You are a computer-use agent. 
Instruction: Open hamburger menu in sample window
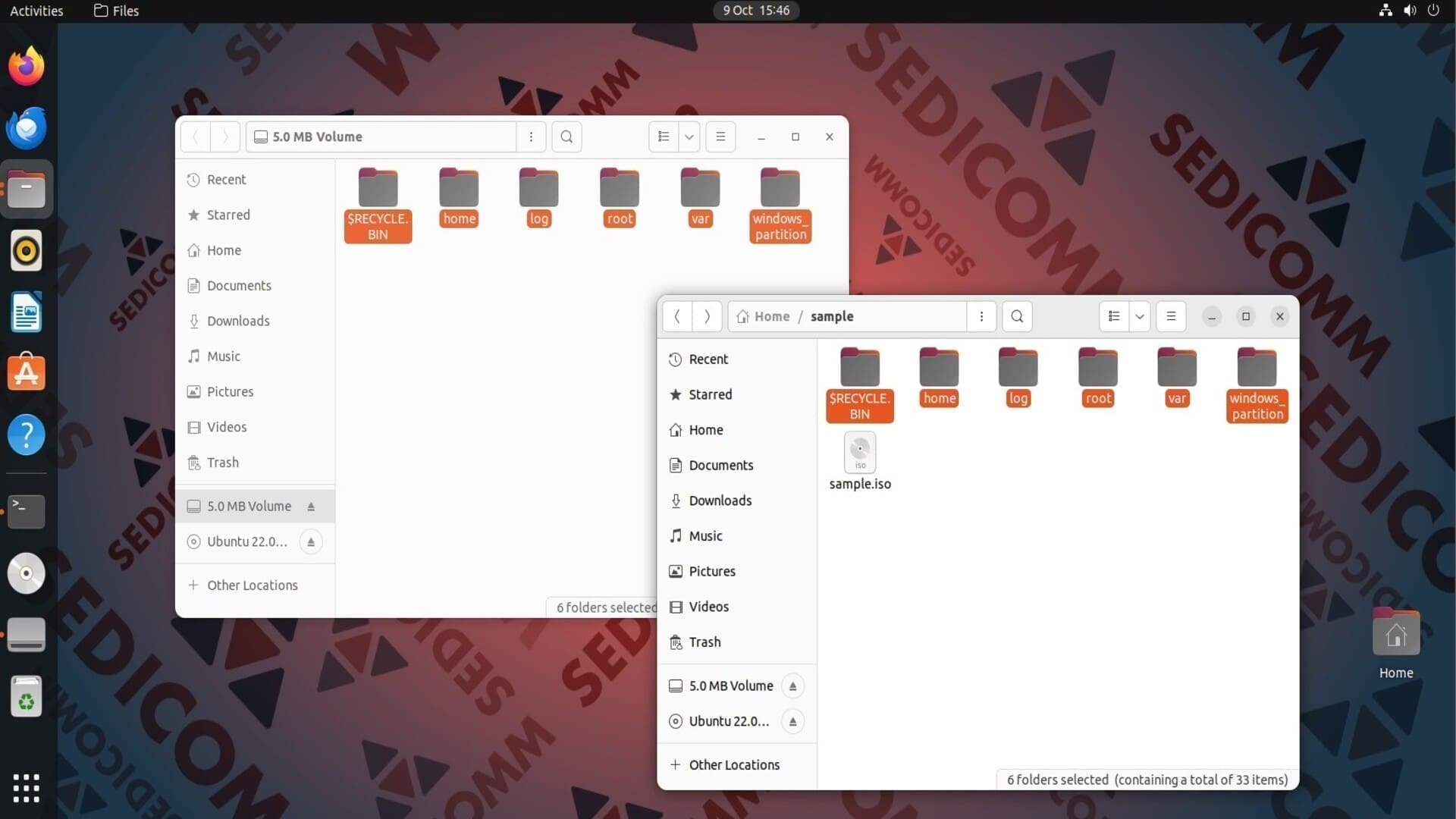click(x=1171, y=316)
